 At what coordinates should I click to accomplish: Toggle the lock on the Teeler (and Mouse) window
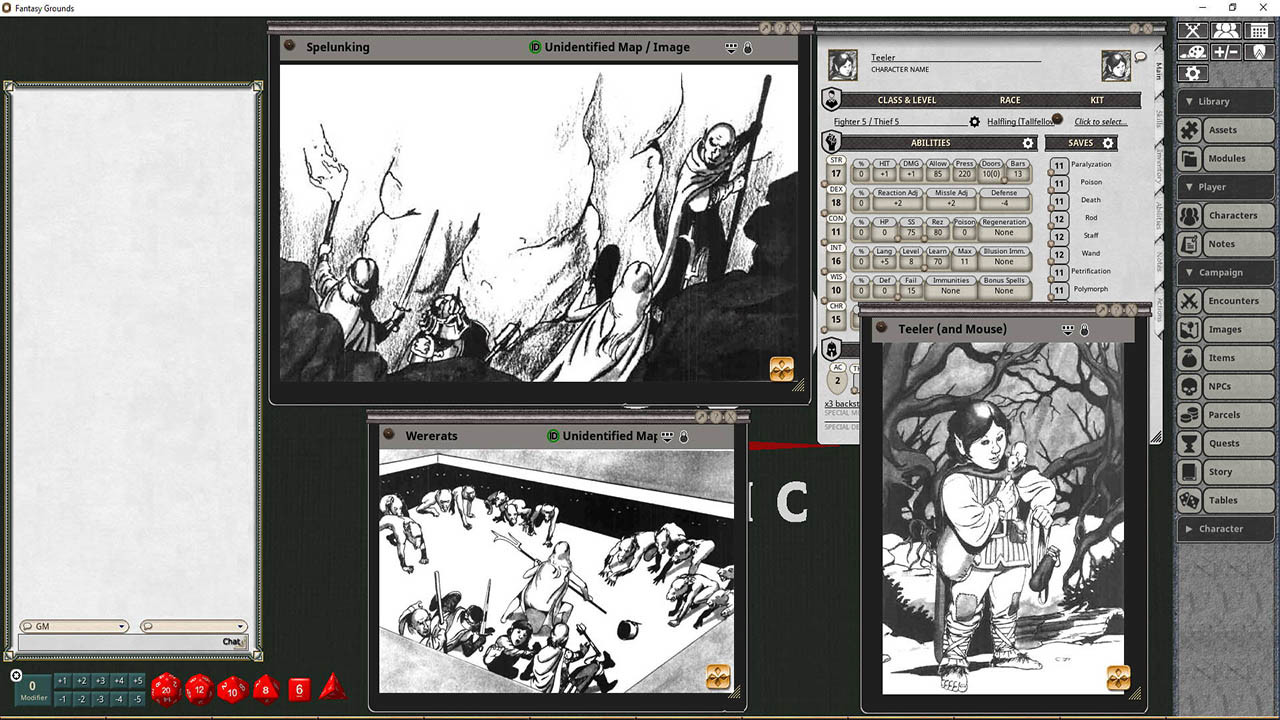(x=1083, y=329)
